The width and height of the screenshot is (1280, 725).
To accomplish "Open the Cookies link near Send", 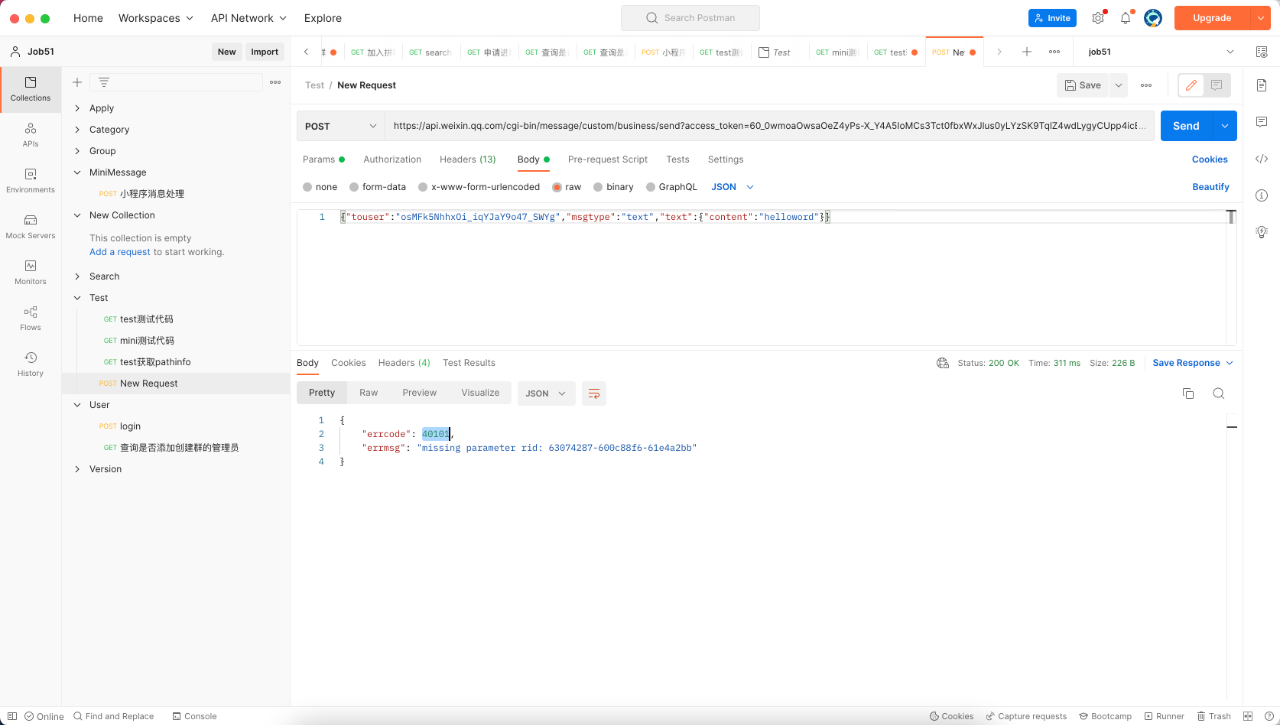I will (1210, 160).
